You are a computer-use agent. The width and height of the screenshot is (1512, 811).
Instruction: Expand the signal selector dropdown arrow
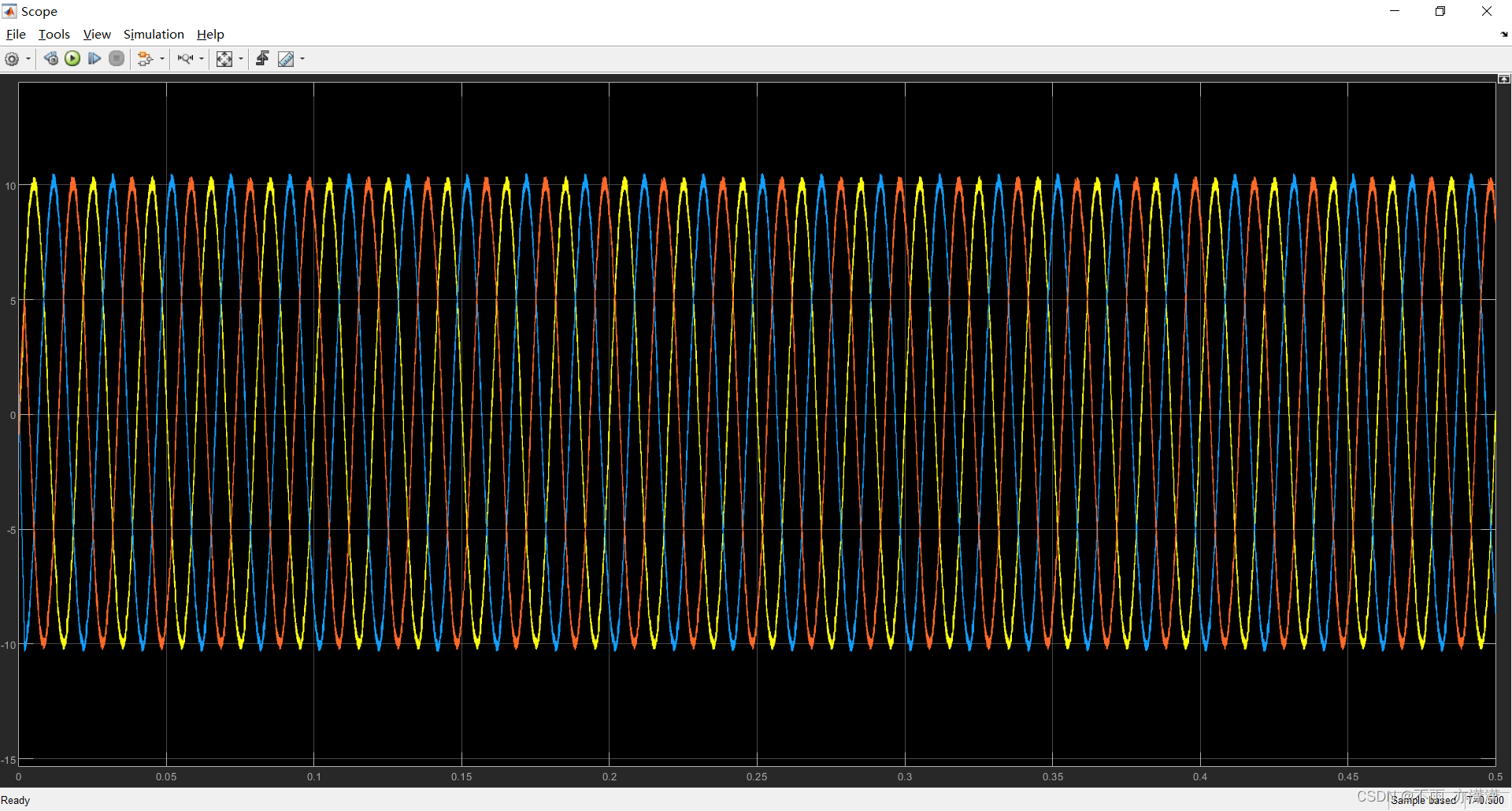point(162,59)
